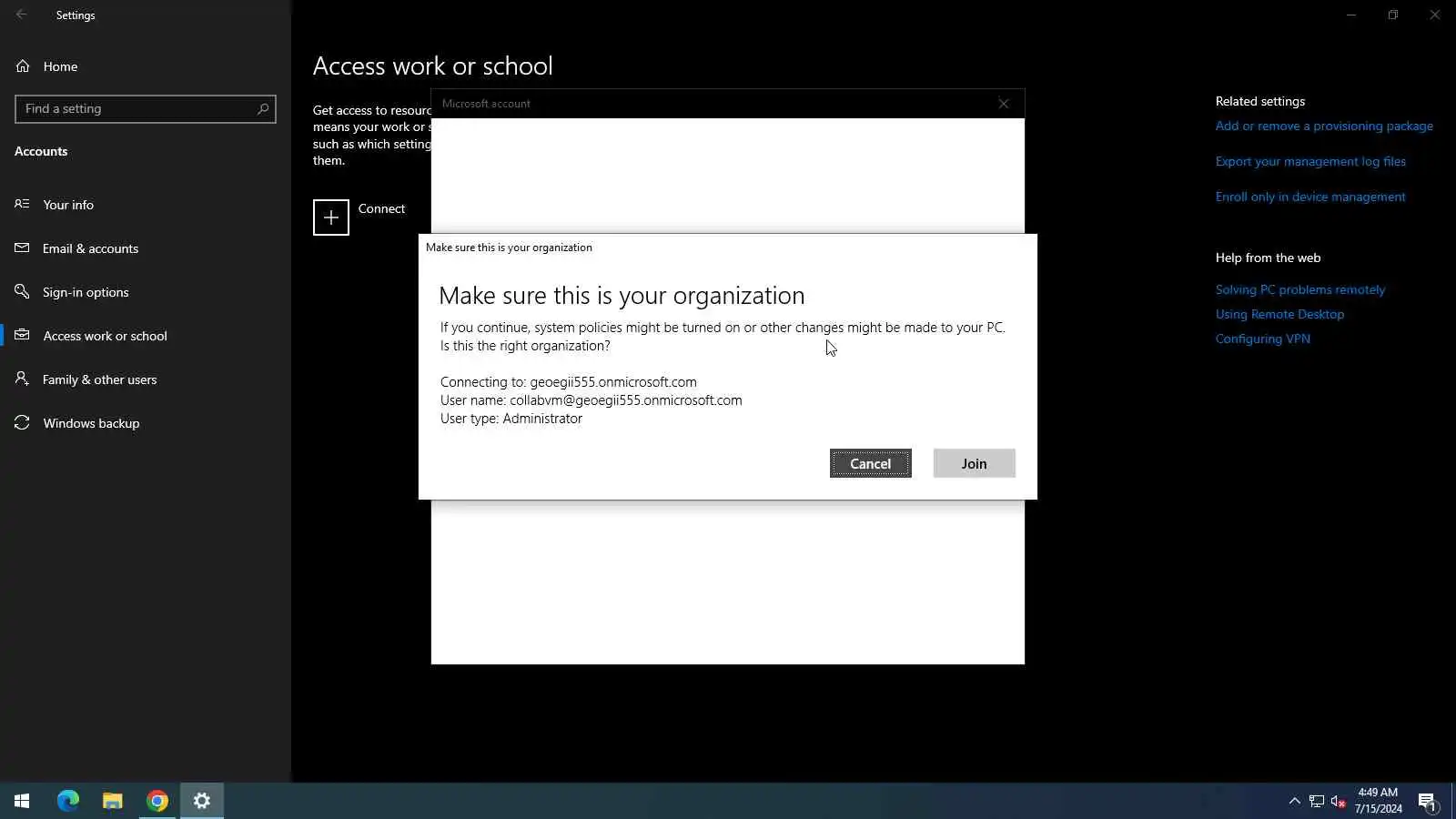Select Access work or school
Screen dimensions: 1456x819
tap(146, 336)
